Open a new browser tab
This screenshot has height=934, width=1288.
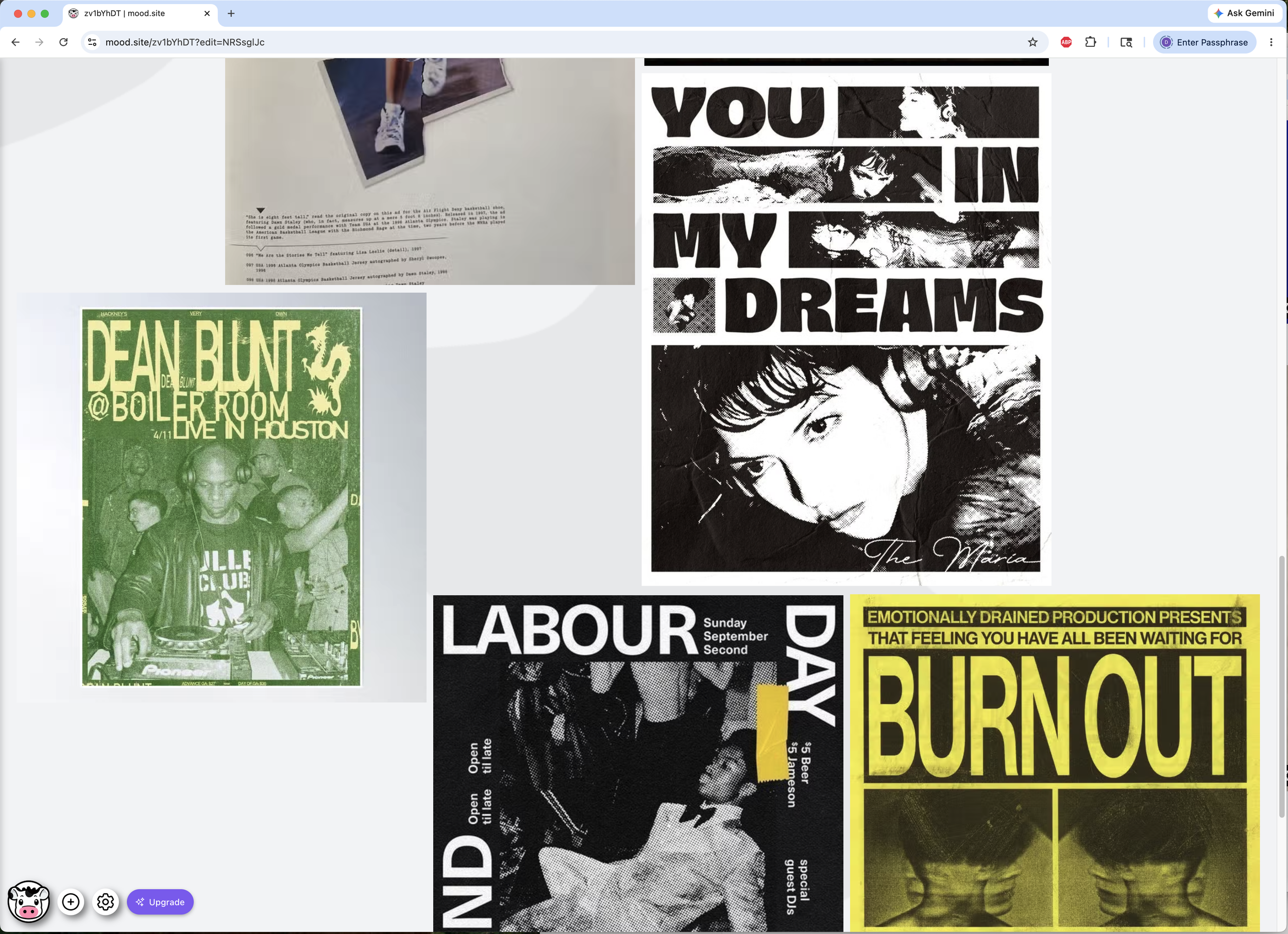tap(231, 13)
